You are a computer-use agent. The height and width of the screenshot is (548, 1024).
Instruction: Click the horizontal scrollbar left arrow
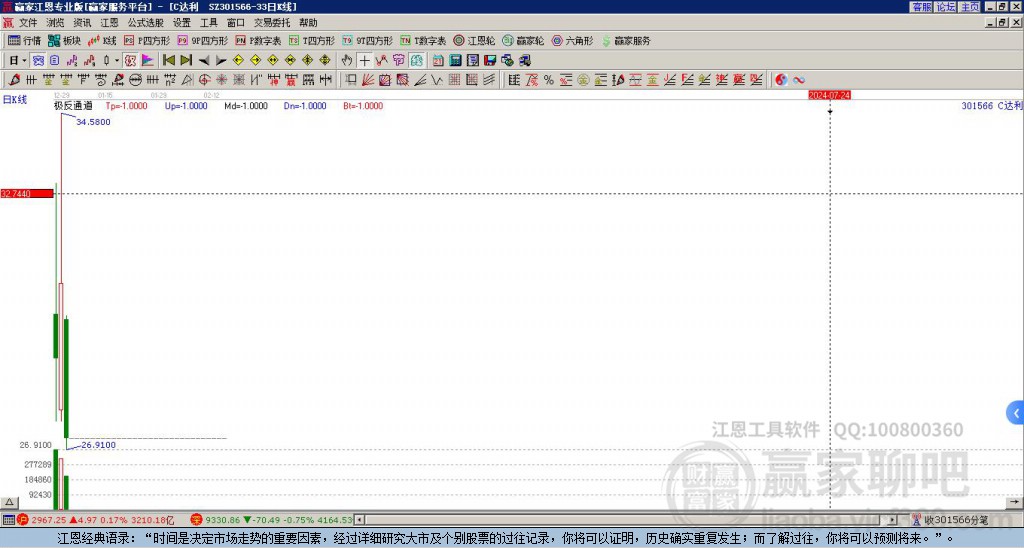pos(359,520)
